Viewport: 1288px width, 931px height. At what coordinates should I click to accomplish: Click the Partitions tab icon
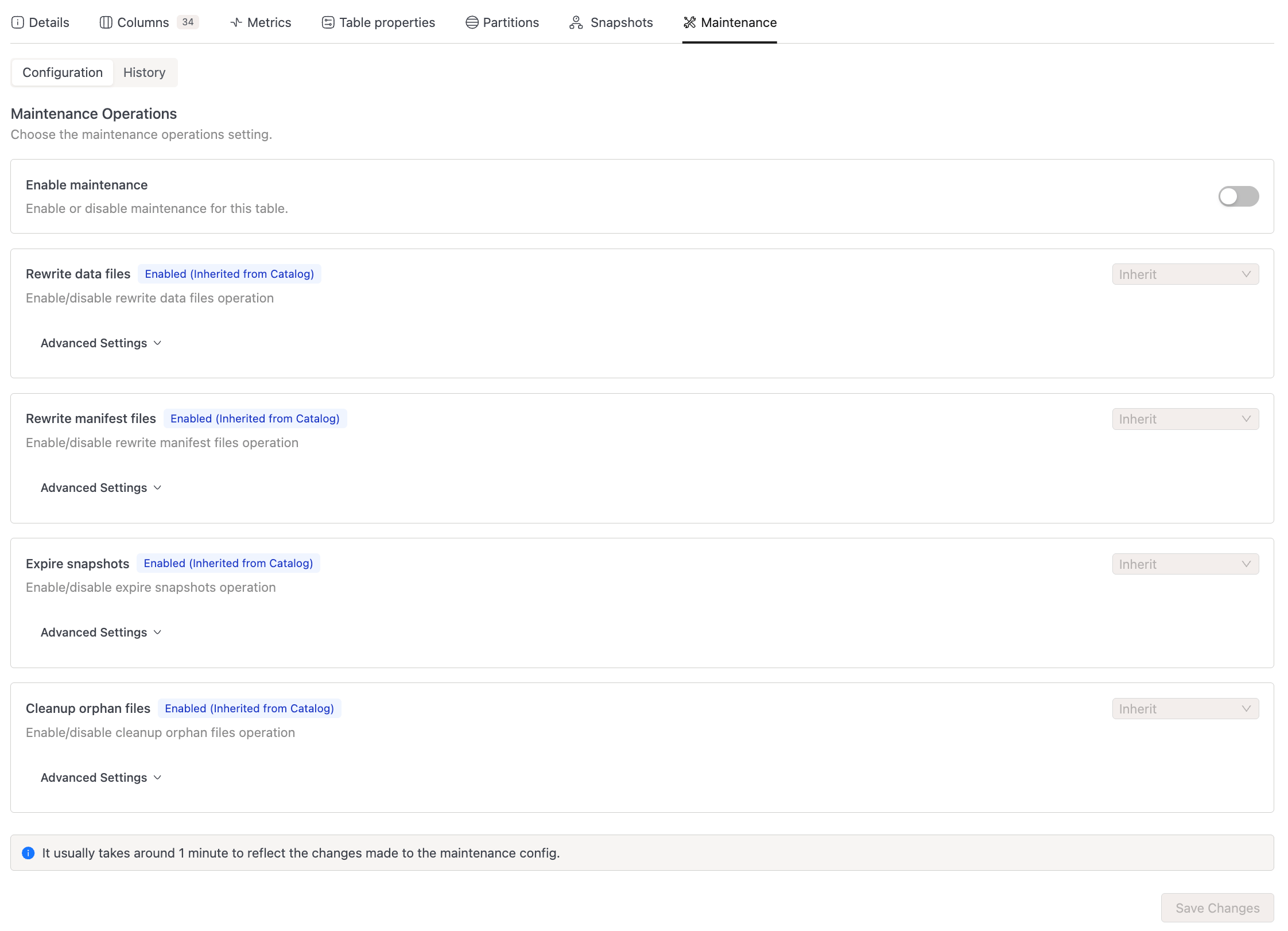tap(472, 22)
